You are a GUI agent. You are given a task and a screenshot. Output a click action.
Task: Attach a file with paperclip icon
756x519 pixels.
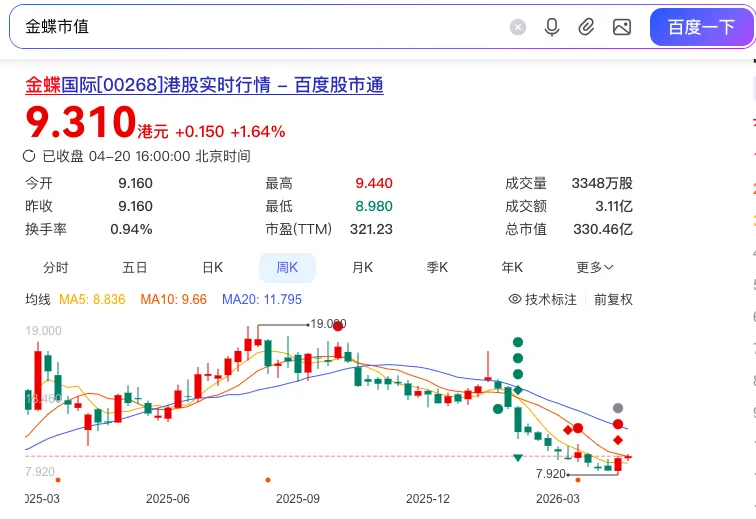(586, 27)
